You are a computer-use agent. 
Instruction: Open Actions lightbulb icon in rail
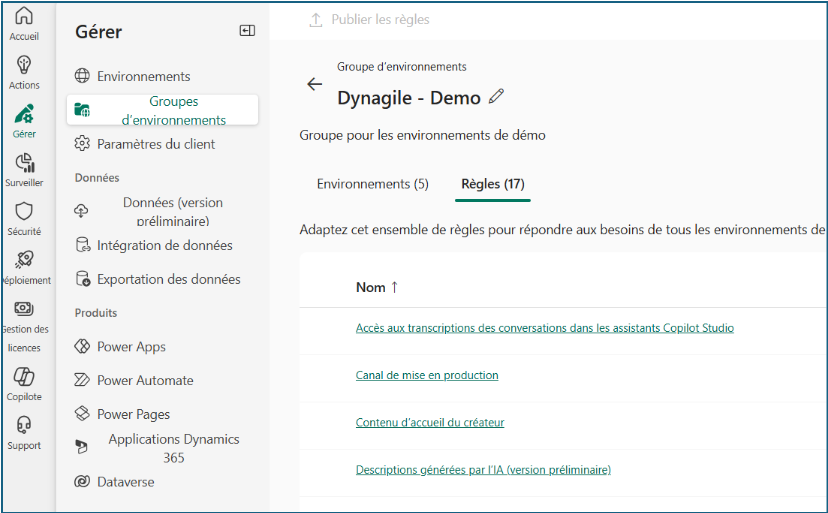point(24,66)
